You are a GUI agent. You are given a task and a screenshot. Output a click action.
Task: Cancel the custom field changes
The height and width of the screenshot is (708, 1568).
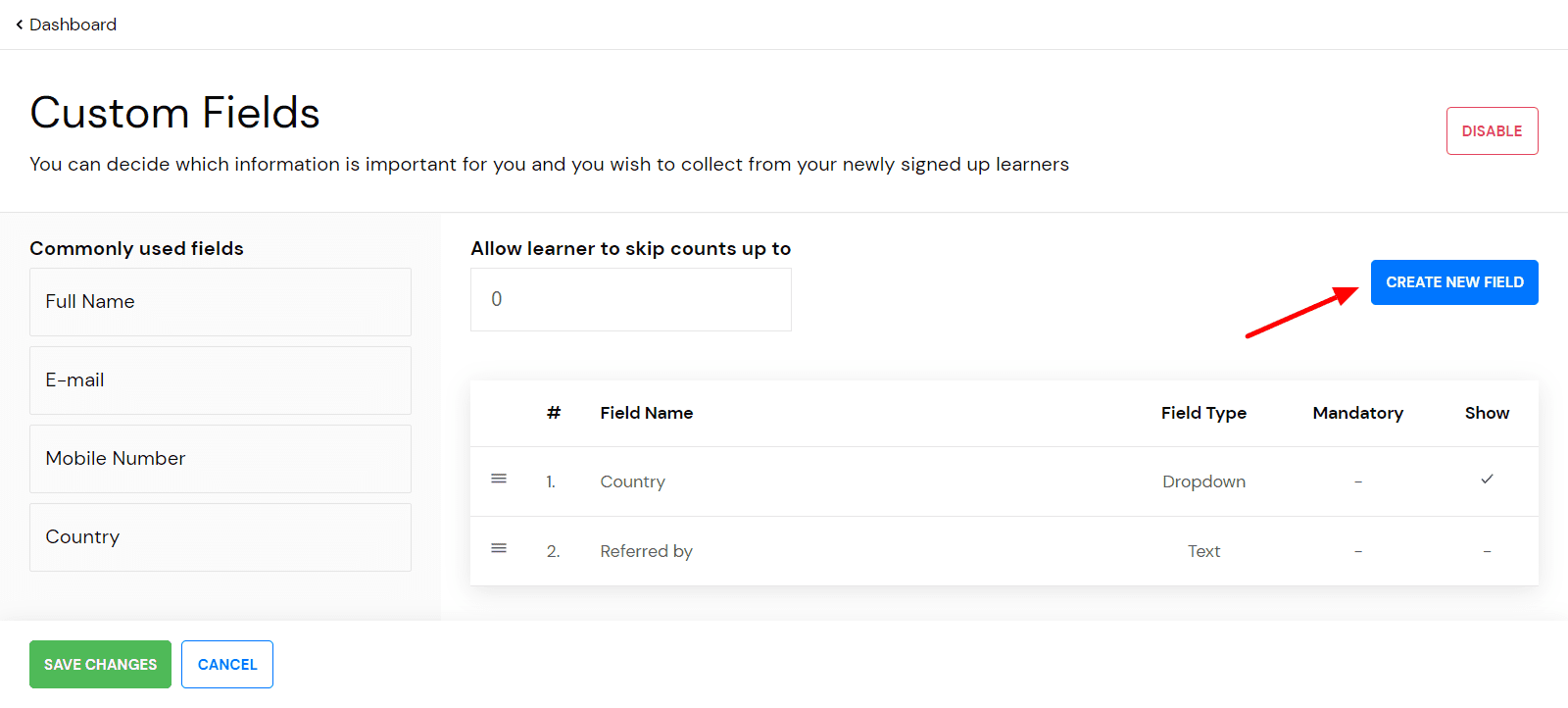[227, 665]
